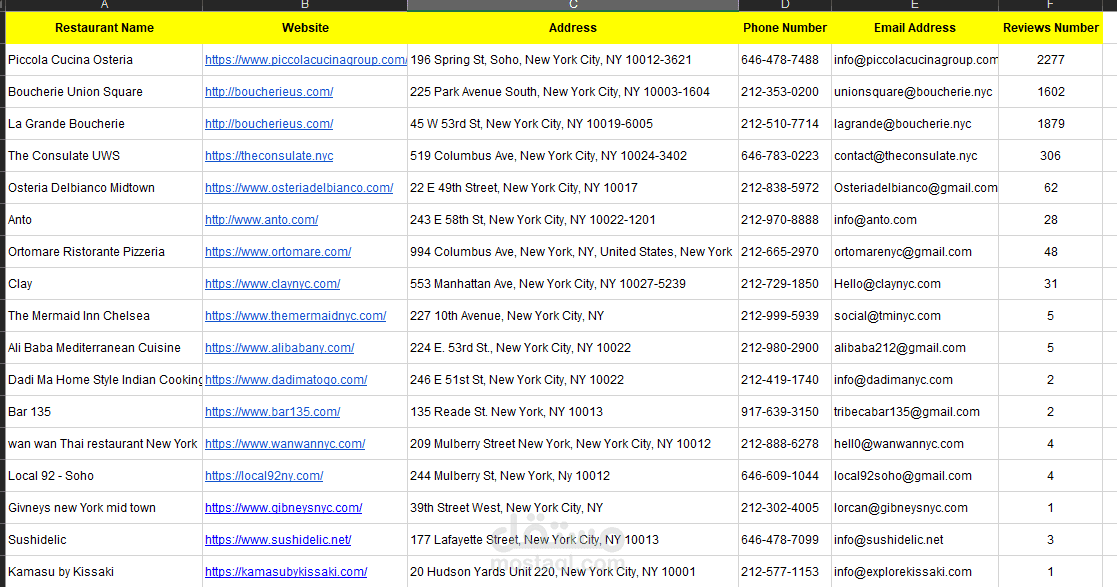Select the Anto restaurant name cell
This screenshot has width=1117, height=587.
coord(104,220)
